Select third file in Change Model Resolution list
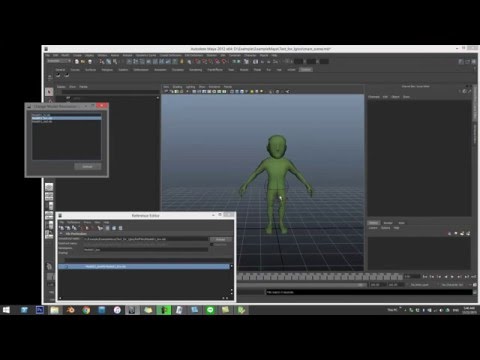 pos(66,122)
